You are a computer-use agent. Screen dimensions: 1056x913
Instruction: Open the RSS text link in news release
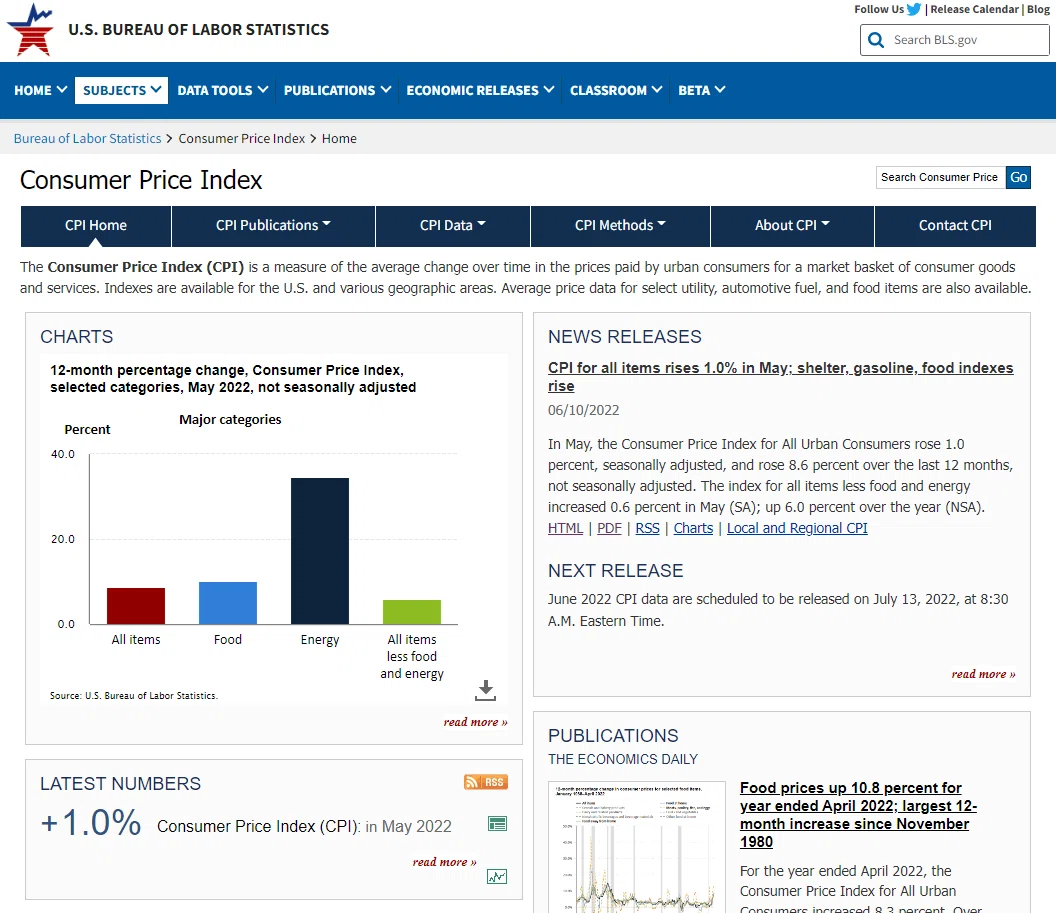647,529
